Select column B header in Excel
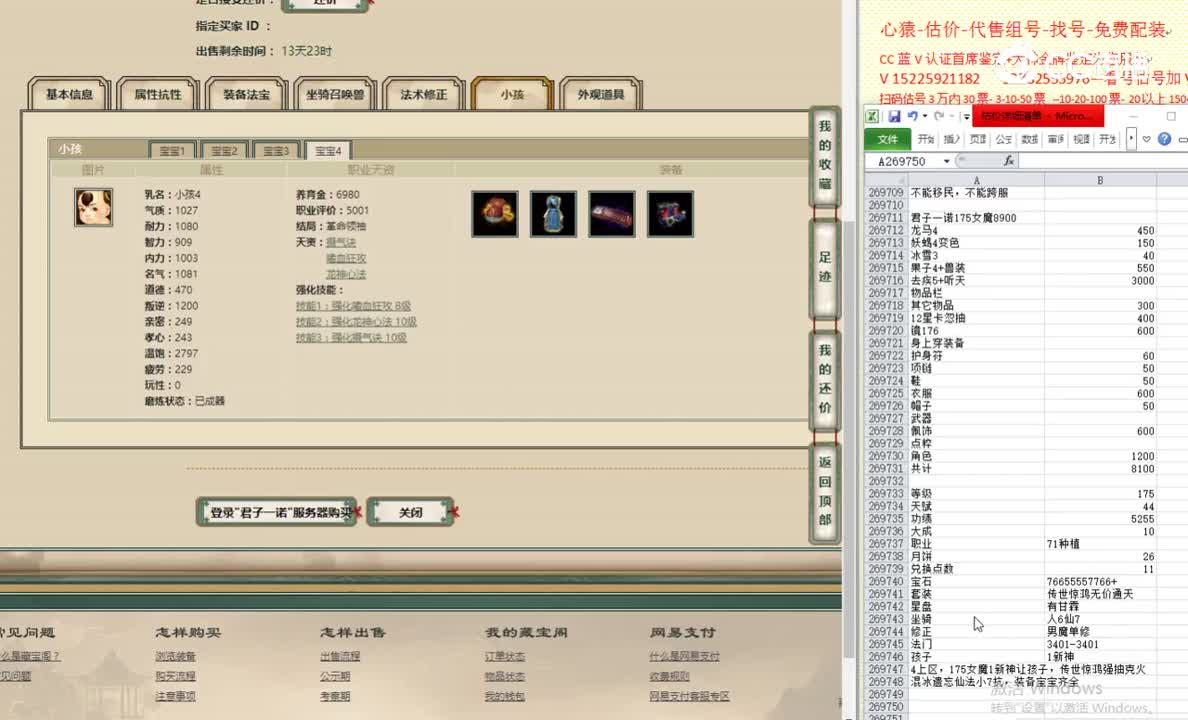The width and height of the screenshot is (1188, 720). (1100, 180)
